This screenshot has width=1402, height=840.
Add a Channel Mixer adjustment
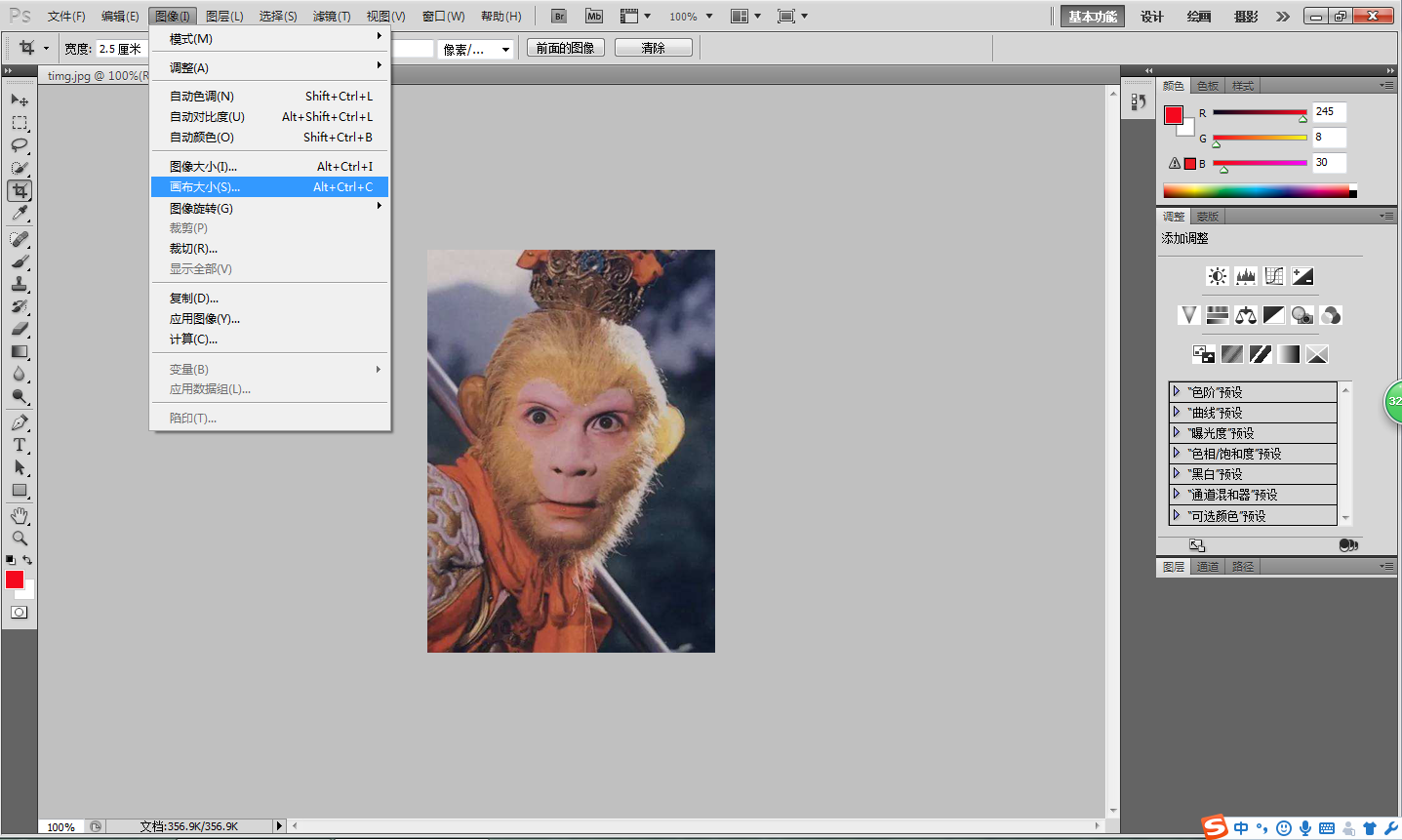click(x=1331, y=315)
